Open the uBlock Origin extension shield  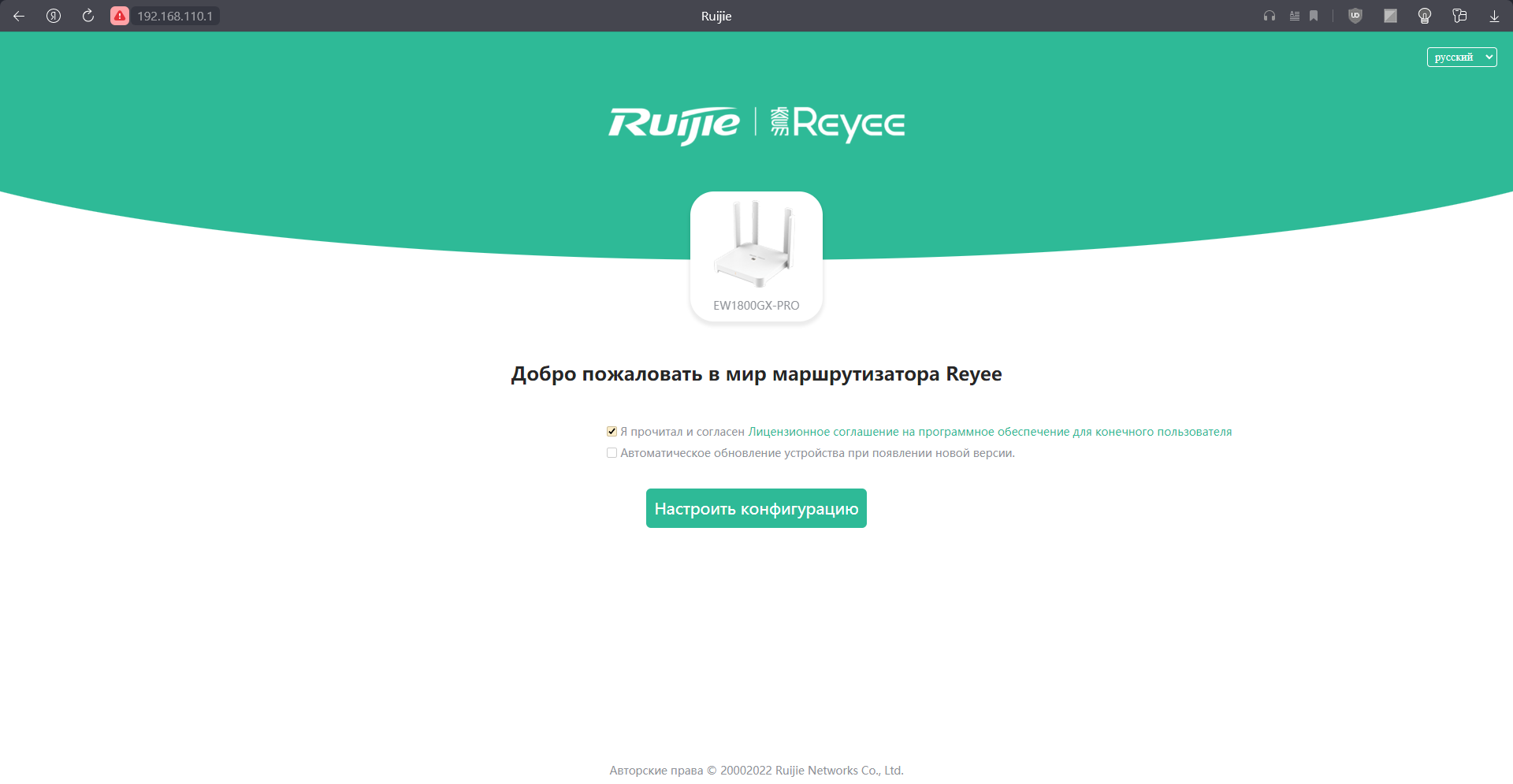coord(1355,16)
